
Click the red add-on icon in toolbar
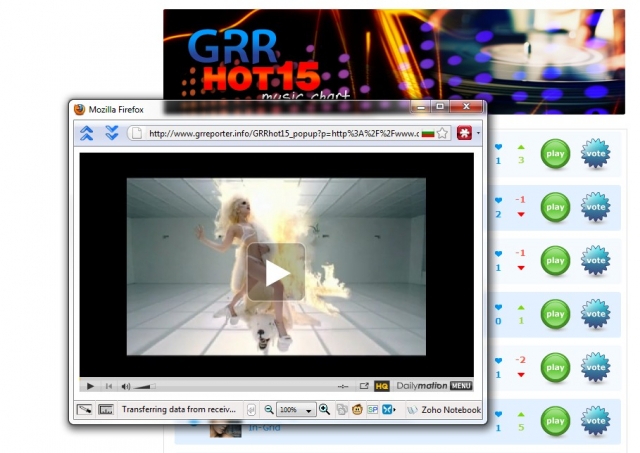click(x=464, y=133)
